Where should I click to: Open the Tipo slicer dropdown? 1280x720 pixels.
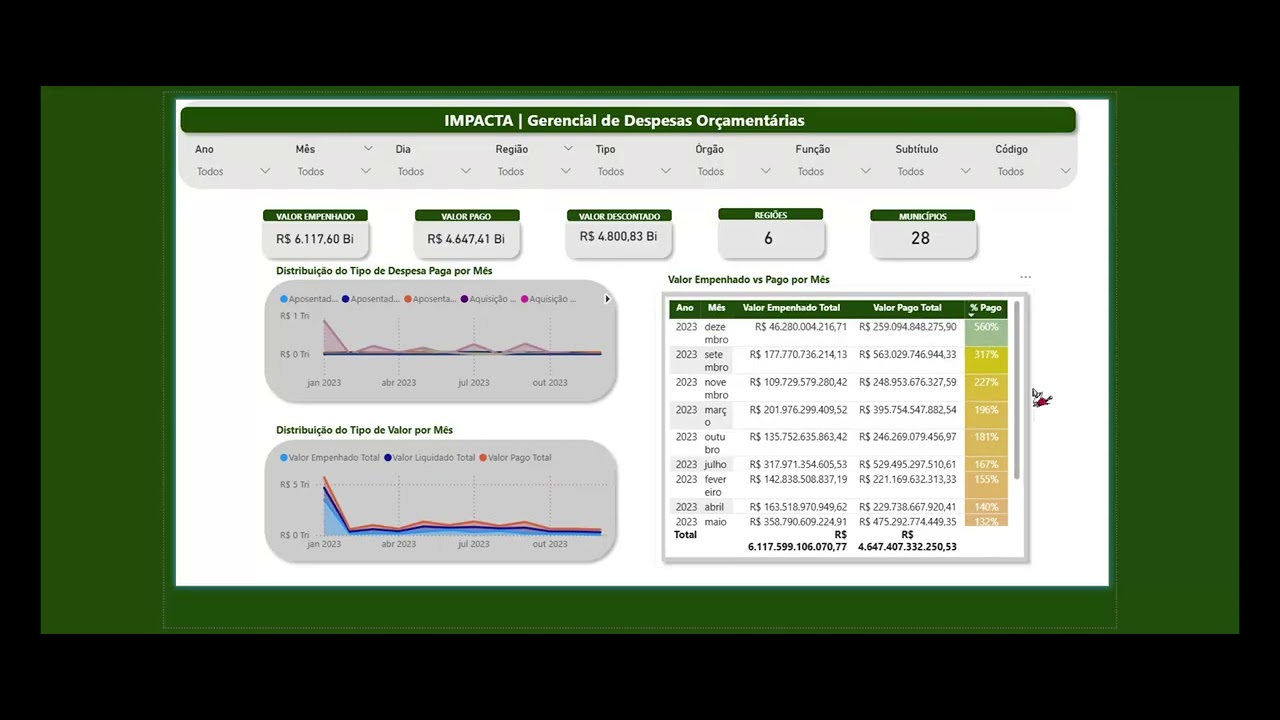[633, 171]
